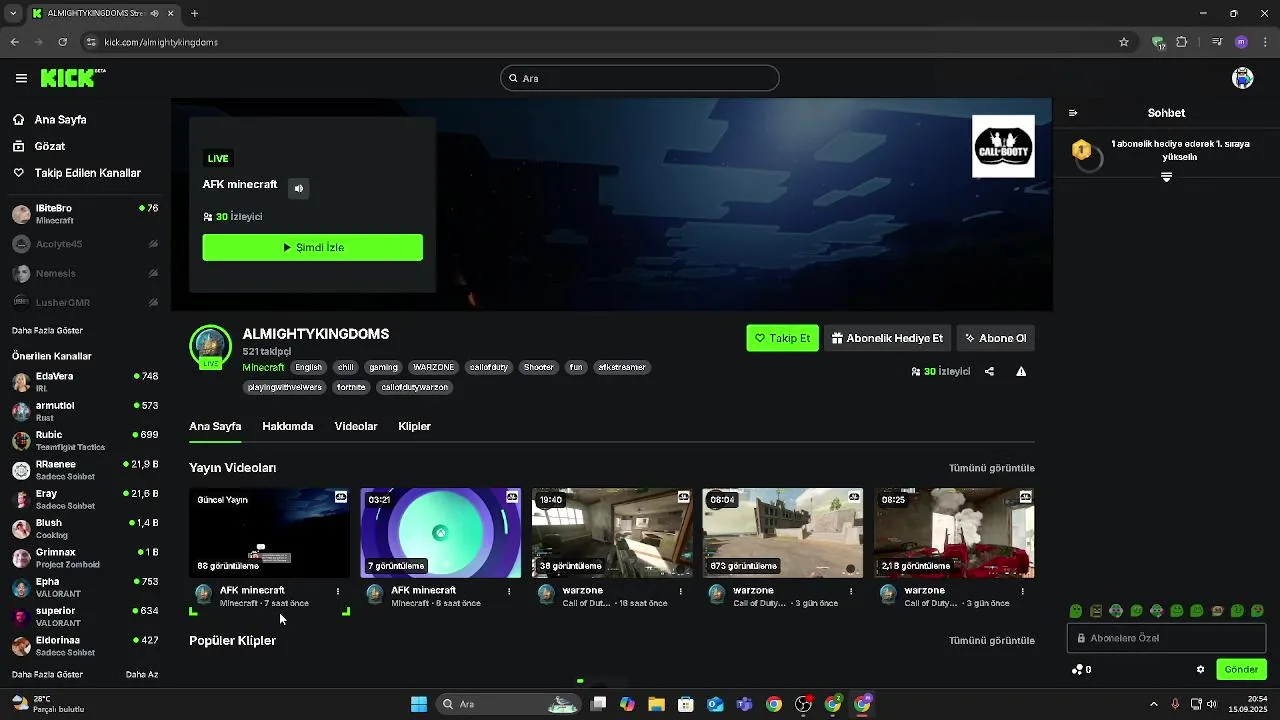This screenshot has height=720, width=1280.
Task: Open options menu of the 08:04 warzone video
Action: click(x=852, y=591)
